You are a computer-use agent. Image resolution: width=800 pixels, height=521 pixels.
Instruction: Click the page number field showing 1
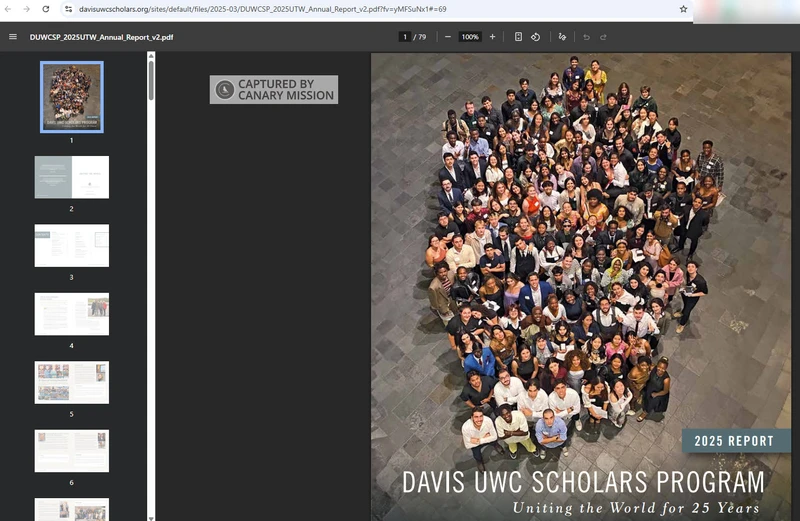(405, 37)
